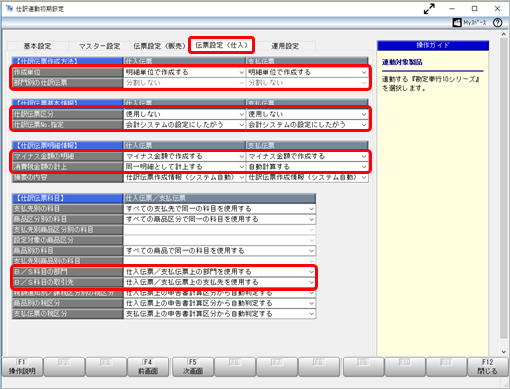This screenshot has width=510, height=389.
Task: Click 連動対象製品 guide heading
Action: click(x=402, y=62)
